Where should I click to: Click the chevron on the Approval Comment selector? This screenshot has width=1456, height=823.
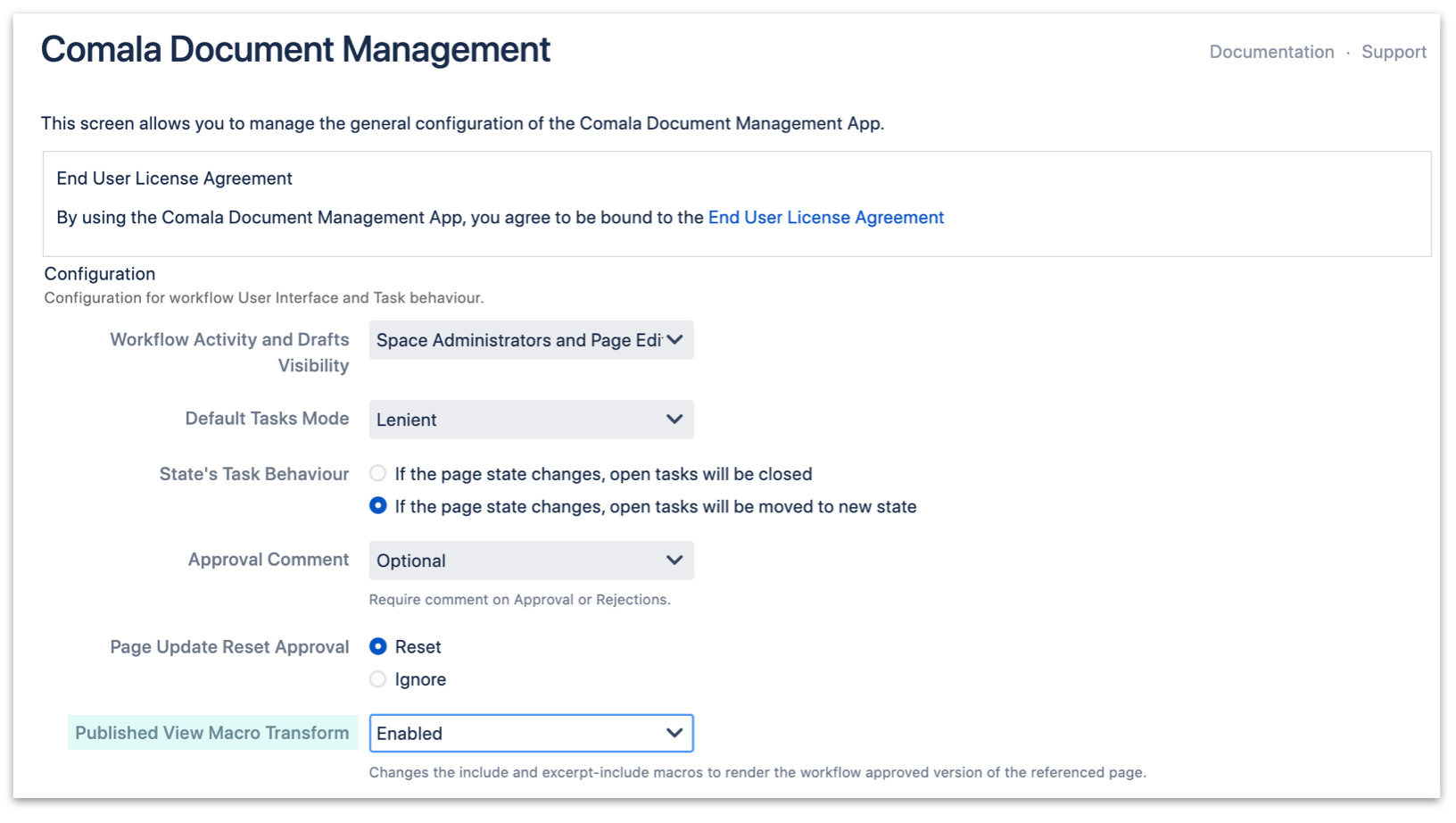coord(675,561)
